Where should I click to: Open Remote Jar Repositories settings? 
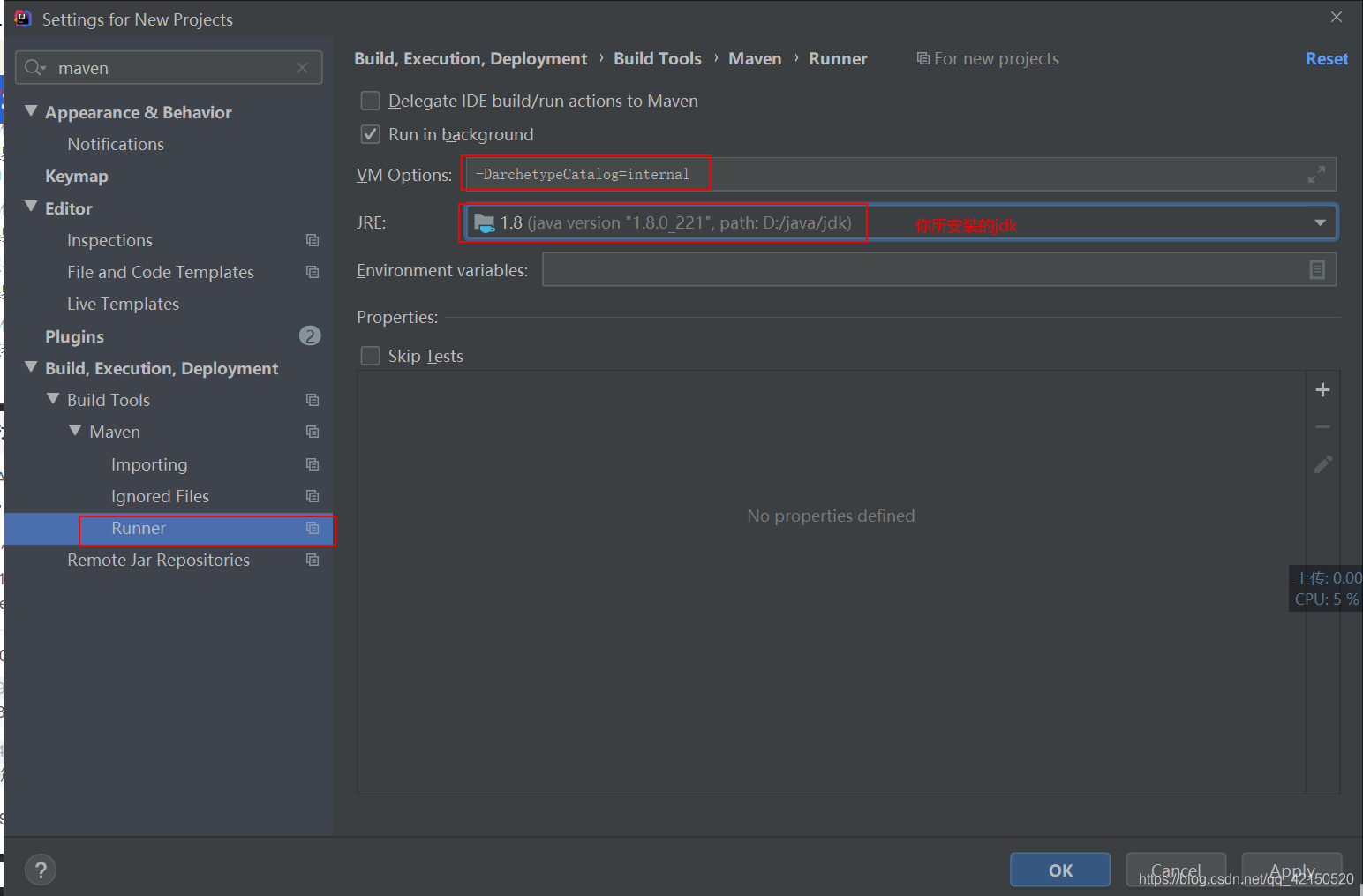click(x=158, y=560)
